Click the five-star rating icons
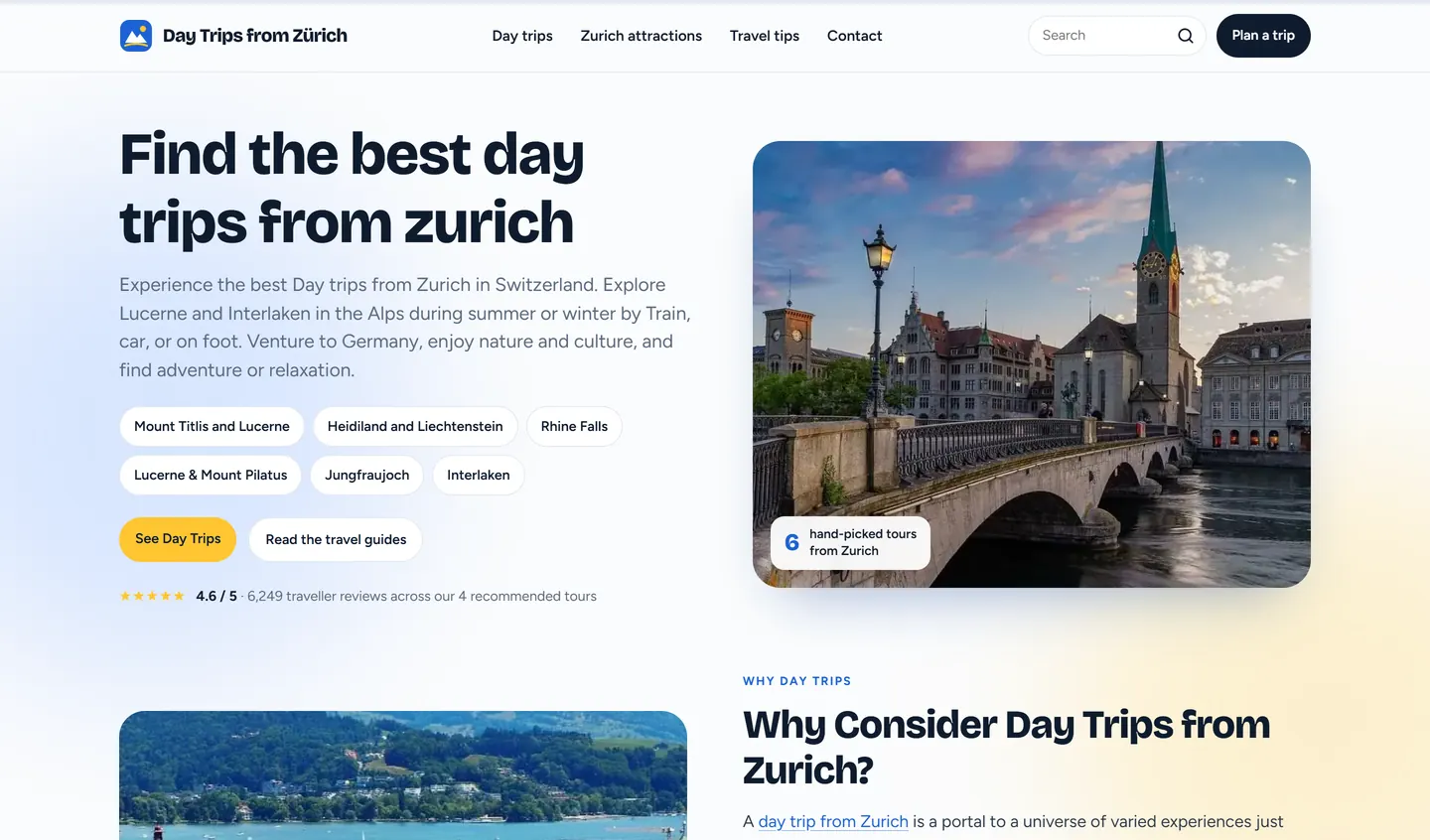Image resolution: width=1430 pixels, height=840 pixels. point(152,596)
